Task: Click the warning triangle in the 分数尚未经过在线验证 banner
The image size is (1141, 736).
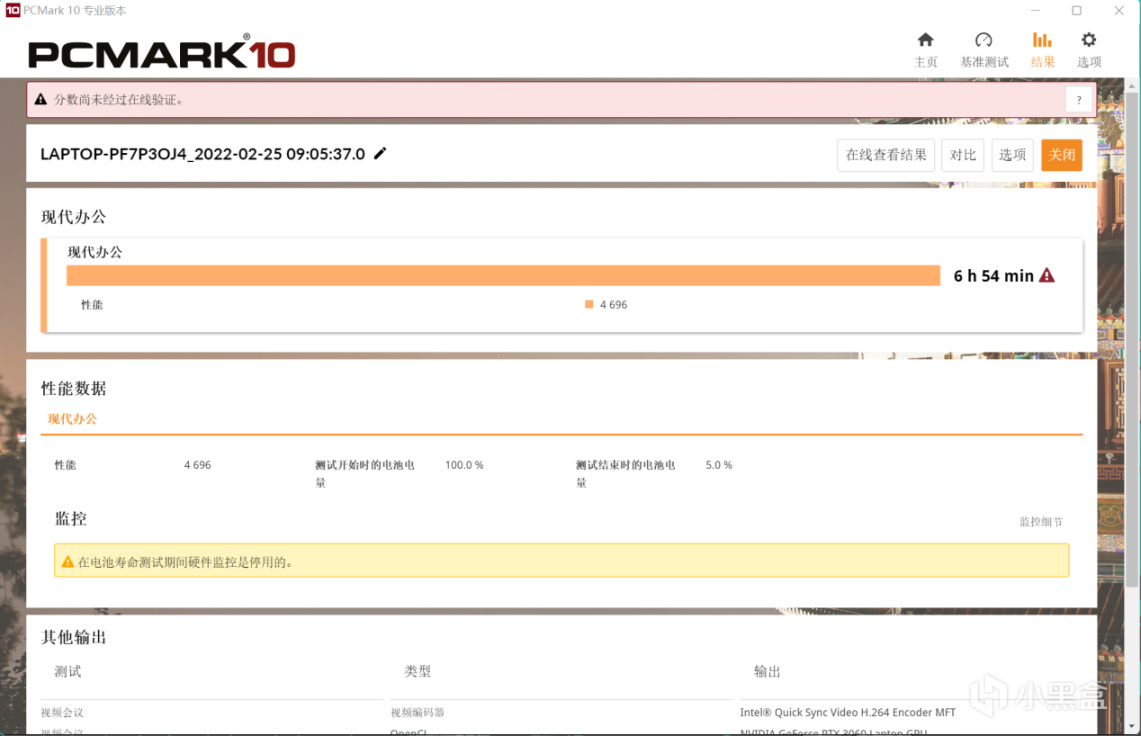Action: click(x=41, y=99)
